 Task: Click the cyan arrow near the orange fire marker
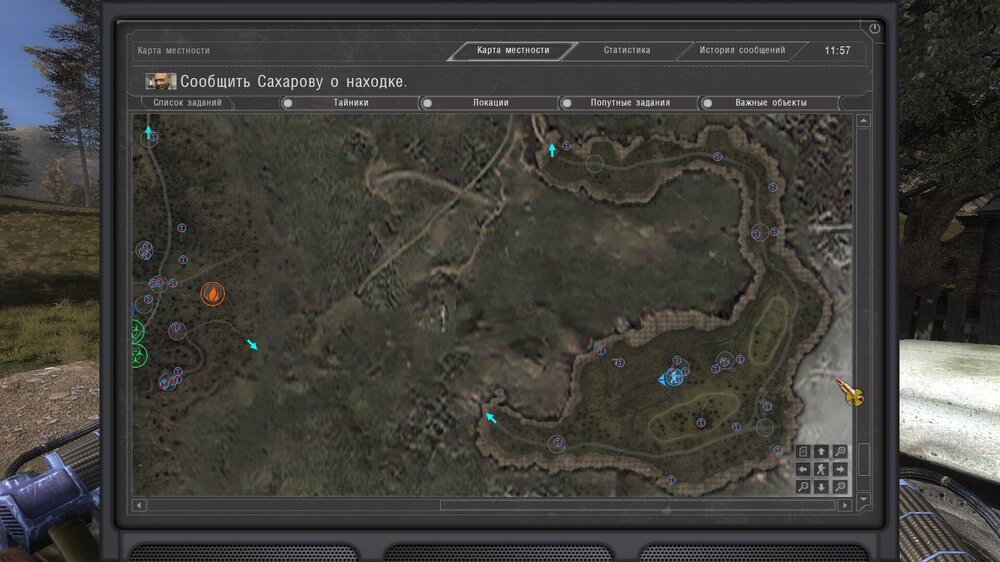click(253, 345)
